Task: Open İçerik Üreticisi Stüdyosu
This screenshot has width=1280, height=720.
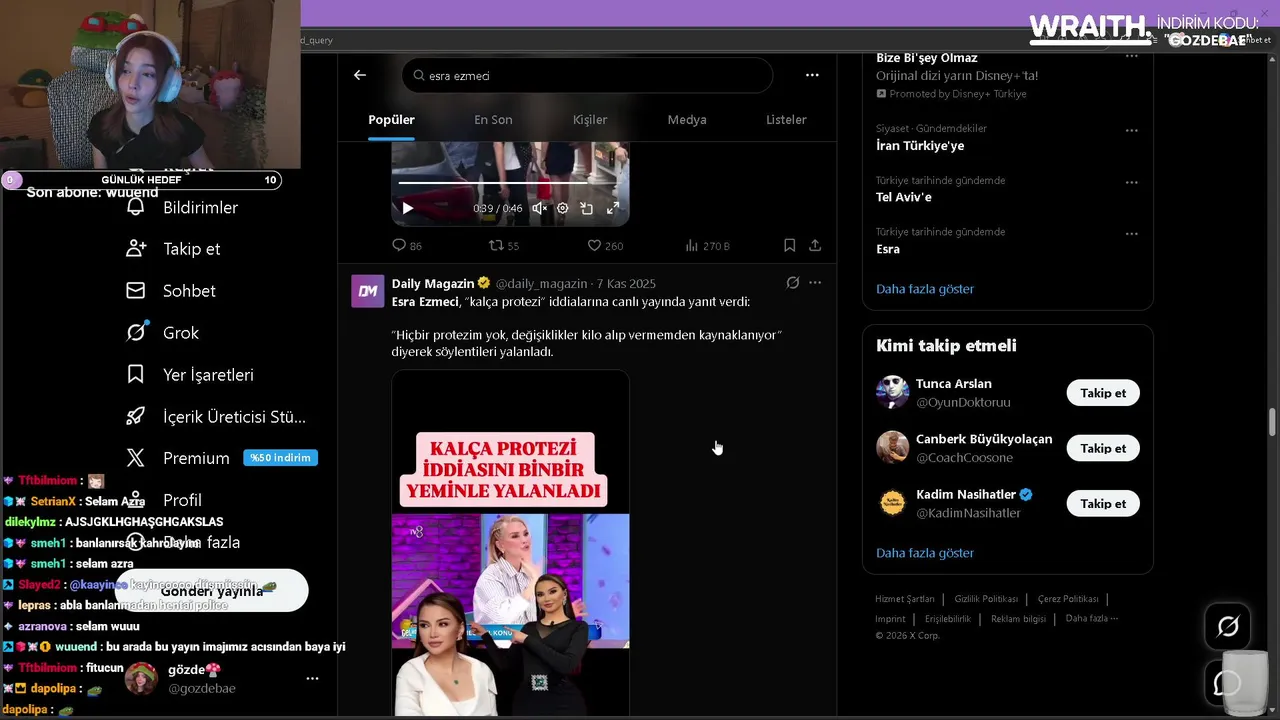Action: pos(216,416)
